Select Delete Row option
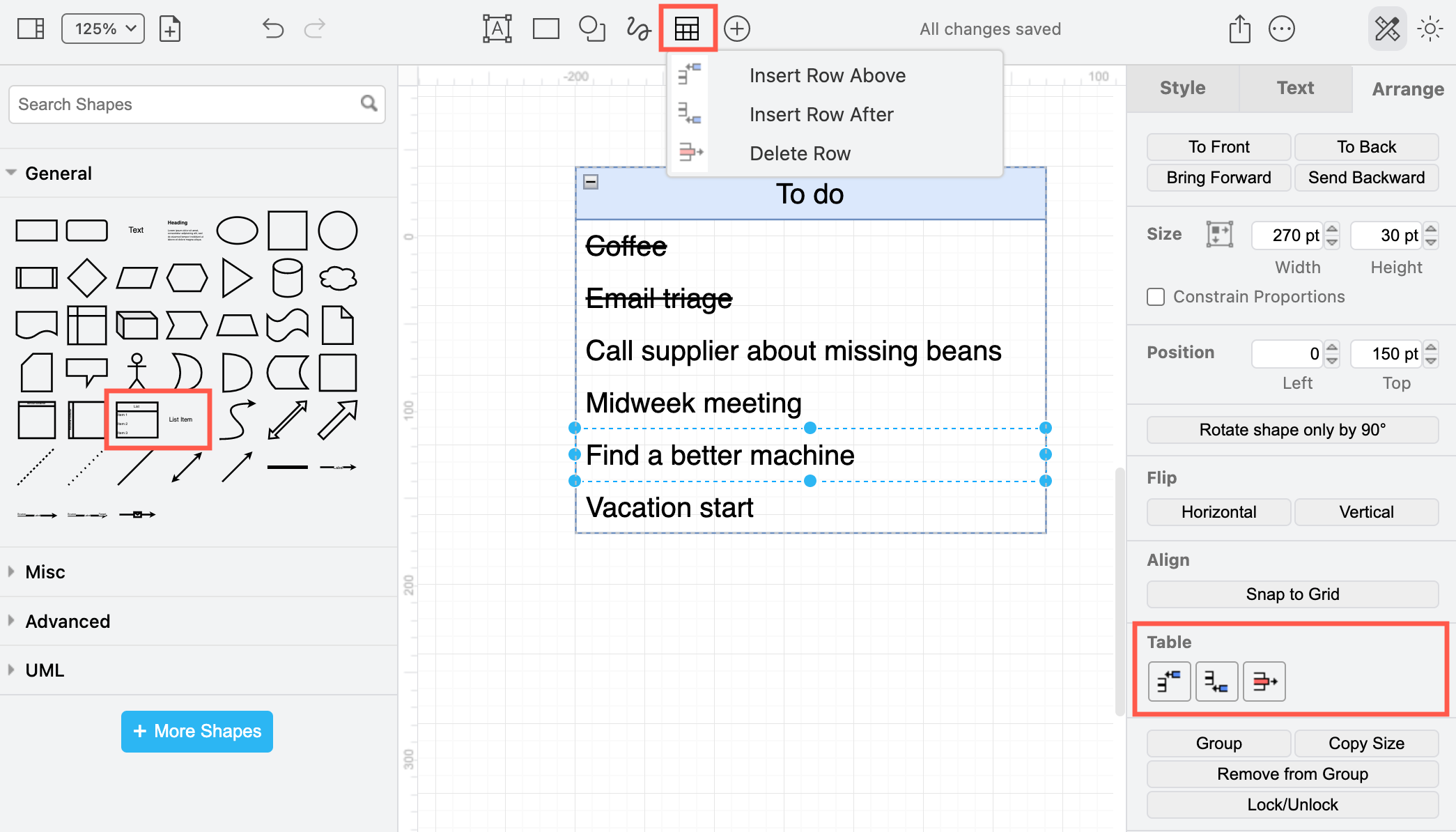 799,153
